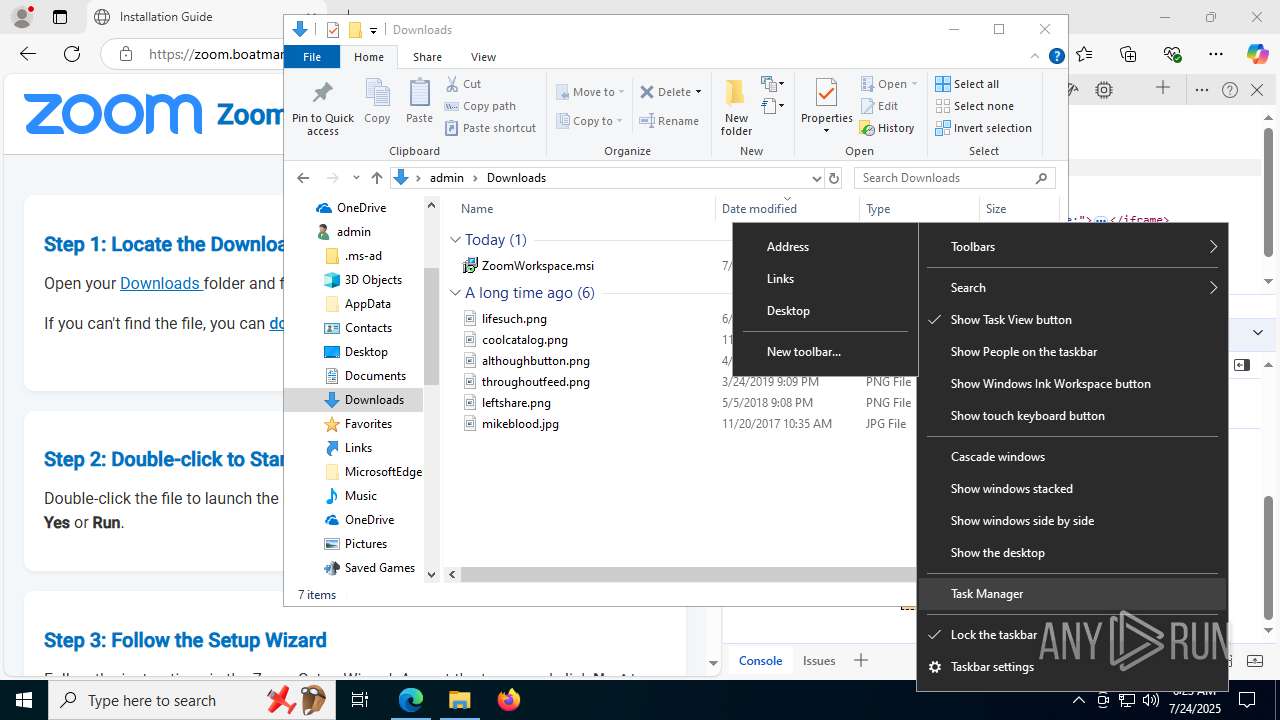This screenshot has width=1280, height=720.
Task: Open the Edge Copilot icon
Action: (x=1257, y=54)
